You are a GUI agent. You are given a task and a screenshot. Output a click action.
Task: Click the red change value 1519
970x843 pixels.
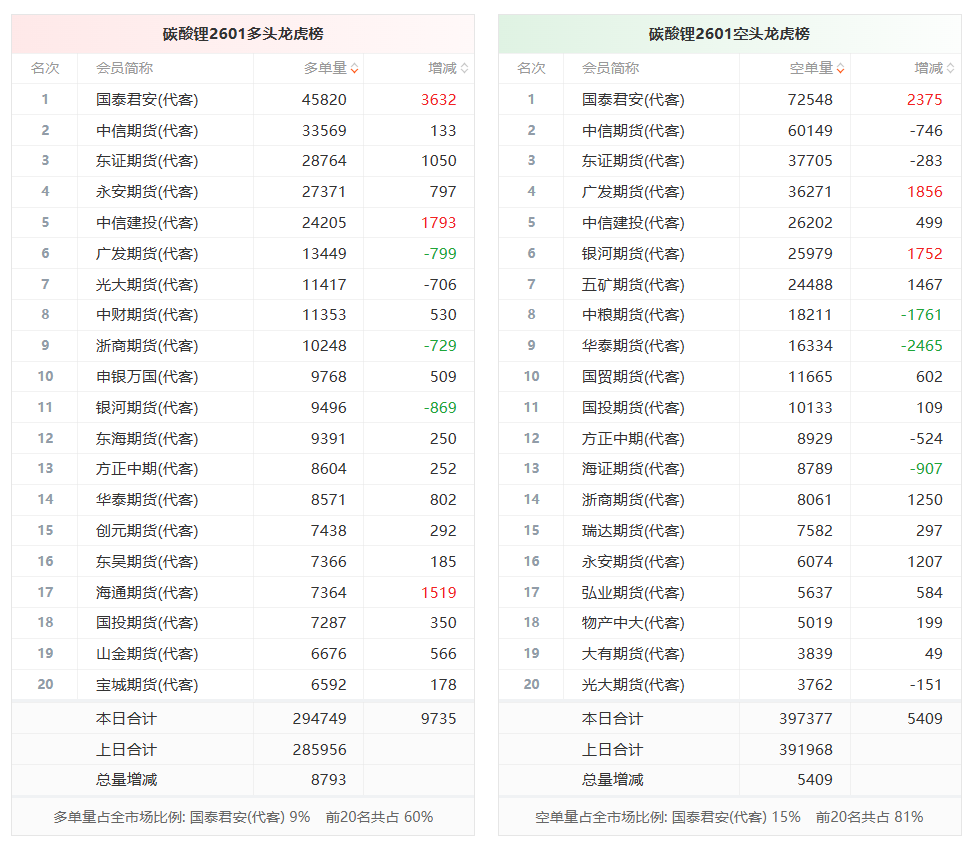(439, 593)
